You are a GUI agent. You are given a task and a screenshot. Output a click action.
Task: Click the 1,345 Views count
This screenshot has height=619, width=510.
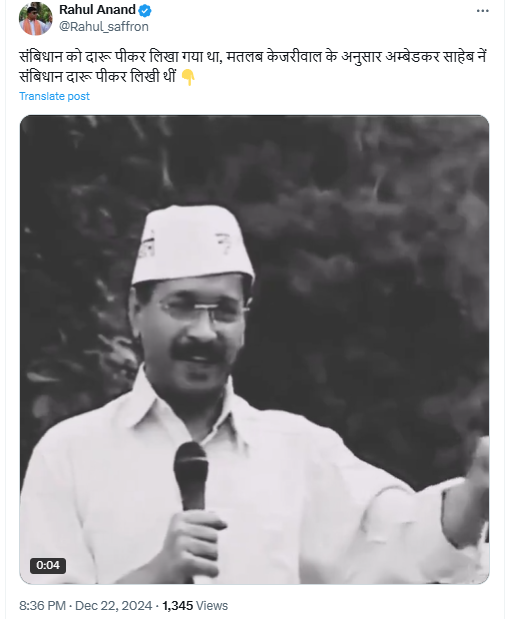pyautogui.click(x=195, y=605)
